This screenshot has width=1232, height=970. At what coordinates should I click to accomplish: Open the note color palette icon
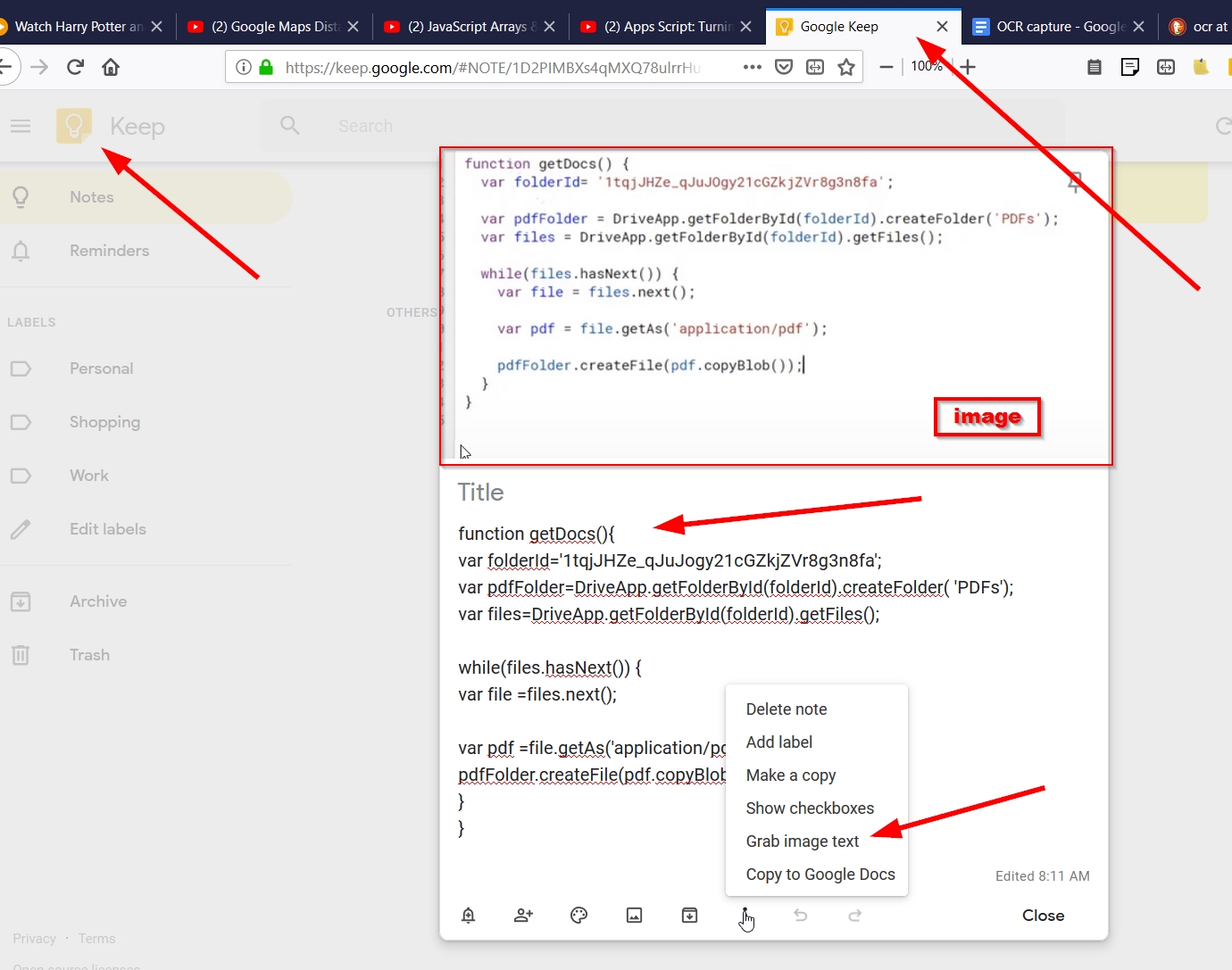coord(579,915)
